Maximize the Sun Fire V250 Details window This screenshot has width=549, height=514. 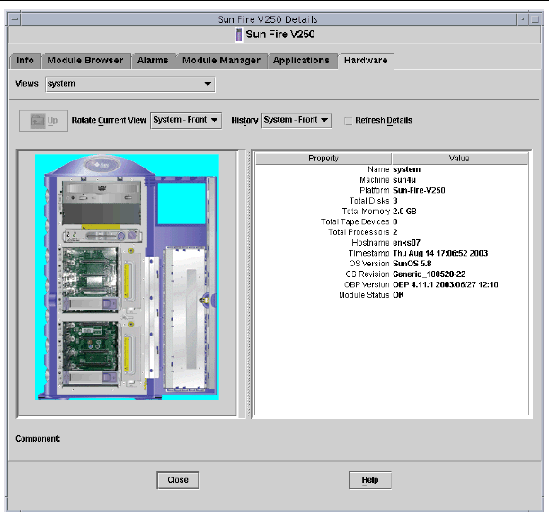(535, 19)
